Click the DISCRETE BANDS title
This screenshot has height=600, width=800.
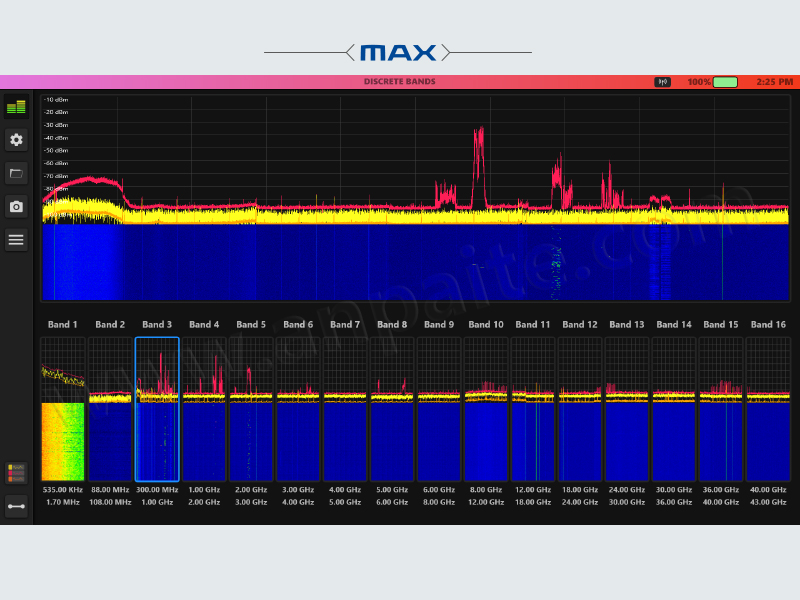[399, 82]
